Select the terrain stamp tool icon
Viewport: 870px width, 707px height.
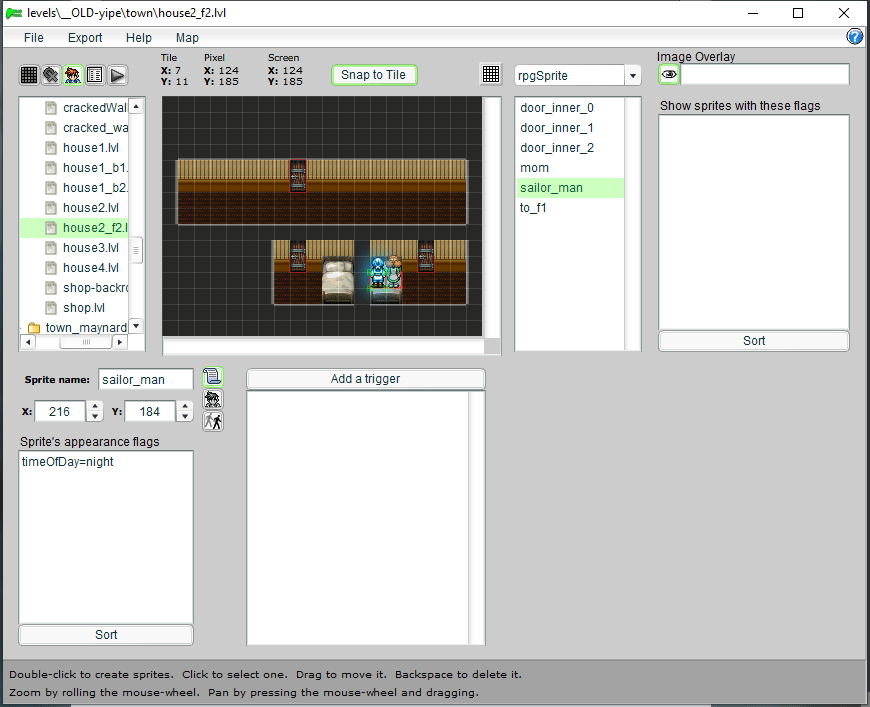pos(51,75)
